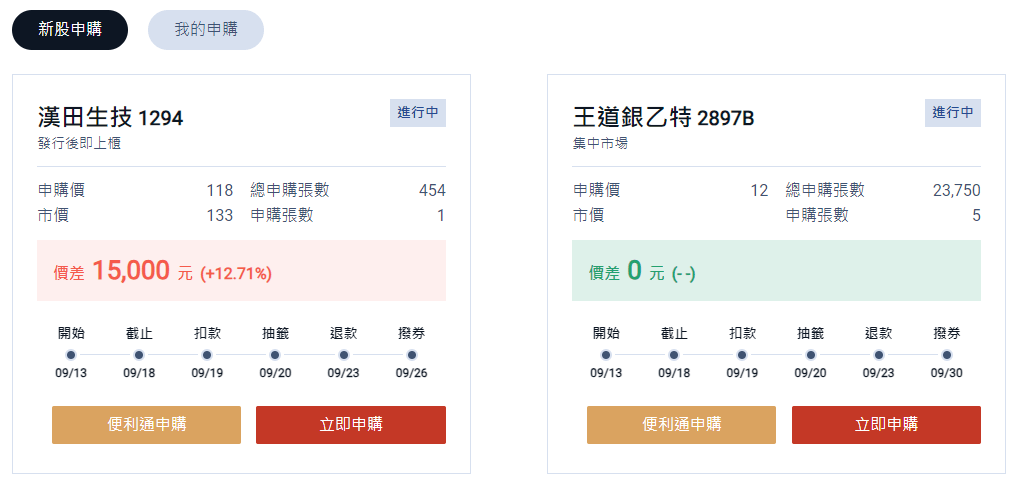
Task: Click the 開始 09/13 marker on 王道銀乙特 timeline
Action: (606, 355)
